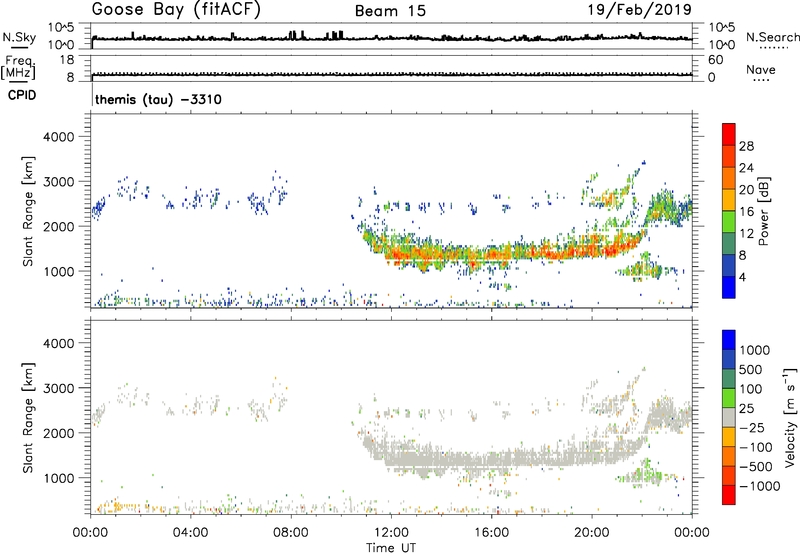Image resolution: width=800 pixels, height=554 pixels.
Task: Click the "24" power colorbar label
Action: 746,168
